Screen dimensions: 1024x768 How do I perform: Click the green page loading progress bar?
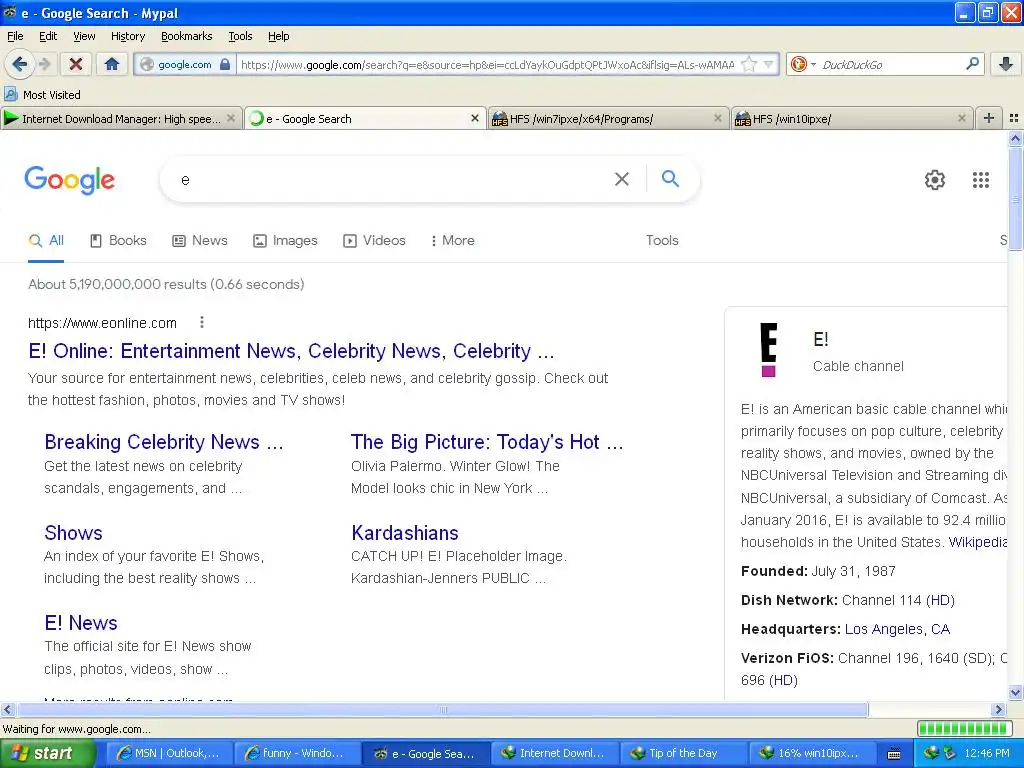pyautogui.click(x=965, y=728)
